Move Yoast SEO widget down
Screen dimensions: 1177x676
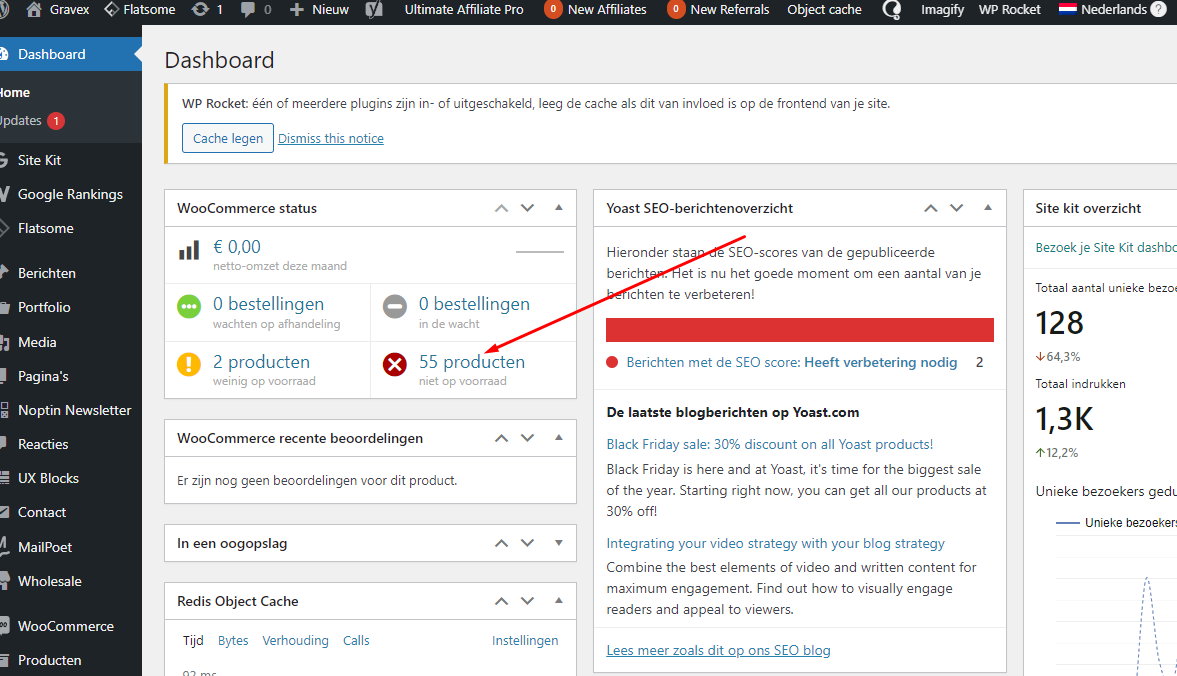[x=956, y=209]
